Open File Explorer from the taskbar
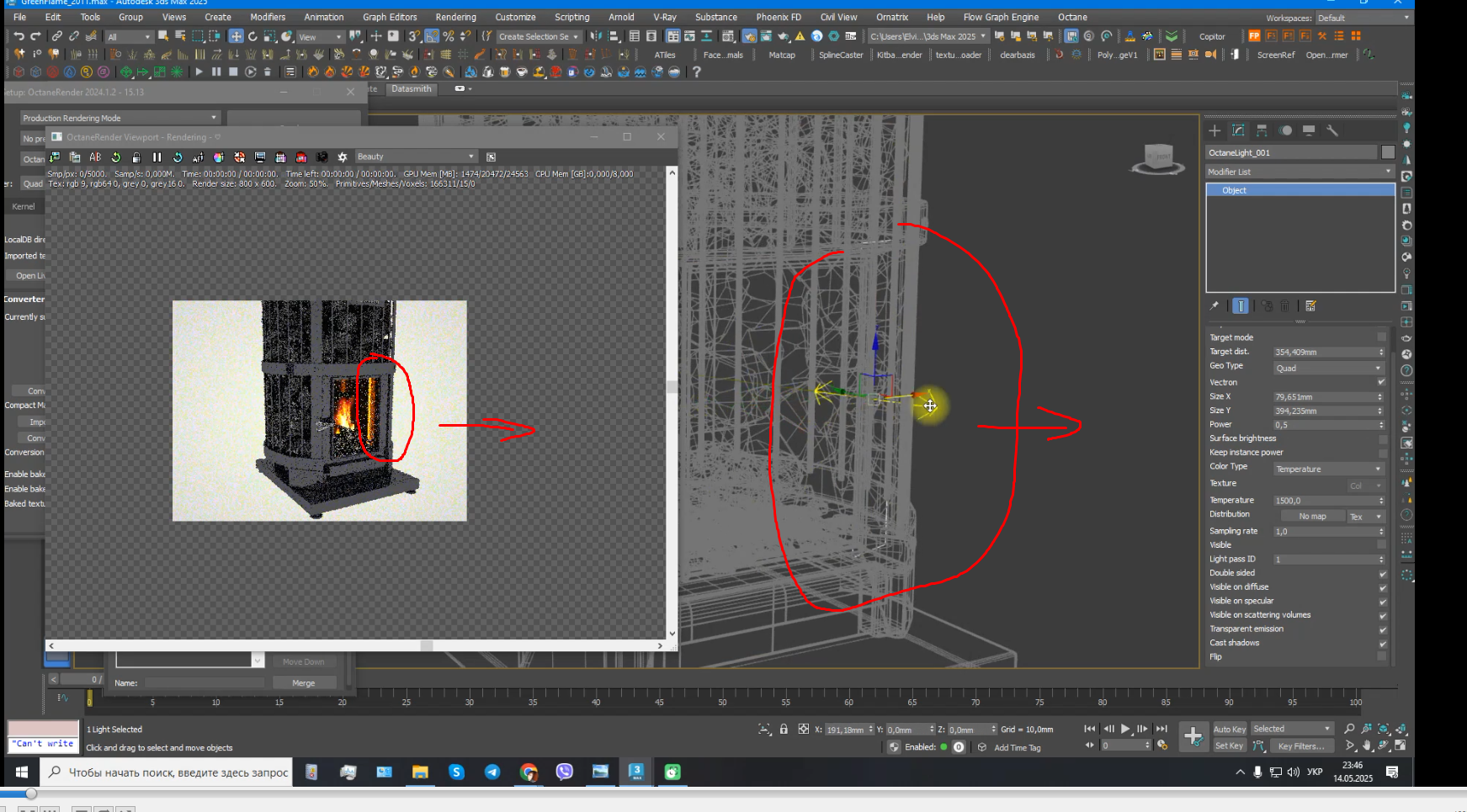The width and height of the screenshot is (1467, 812). point(420,772)
